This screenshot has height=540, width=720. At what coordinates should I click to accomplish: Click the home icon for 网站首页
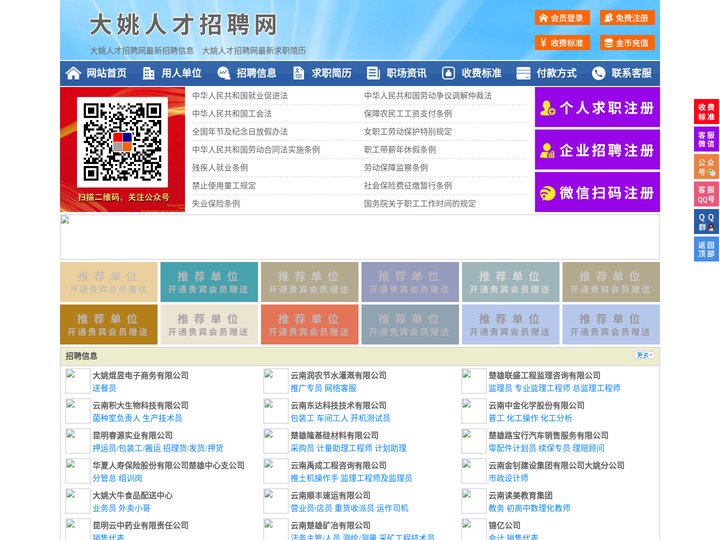click(73, 73)
